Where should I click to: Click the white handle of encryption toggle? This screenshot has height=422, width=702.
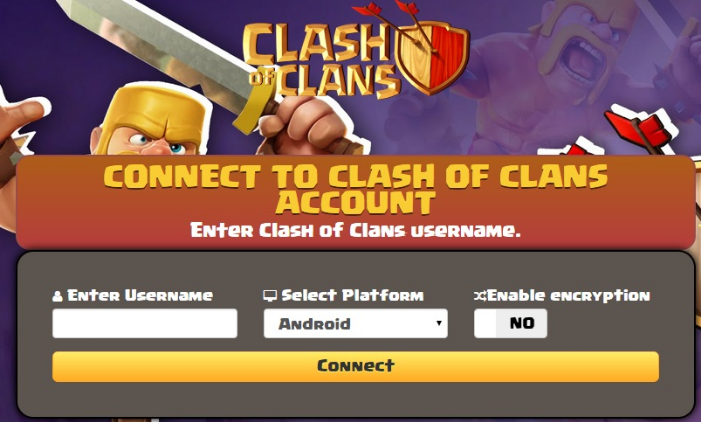(485, 323)
